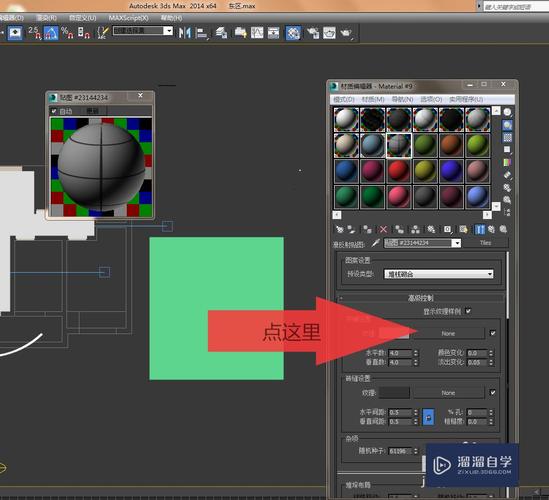Toggle the Show Texture Swatches checkbox
The height and width of the screenshot is (500, 549).
coord(468,311)
